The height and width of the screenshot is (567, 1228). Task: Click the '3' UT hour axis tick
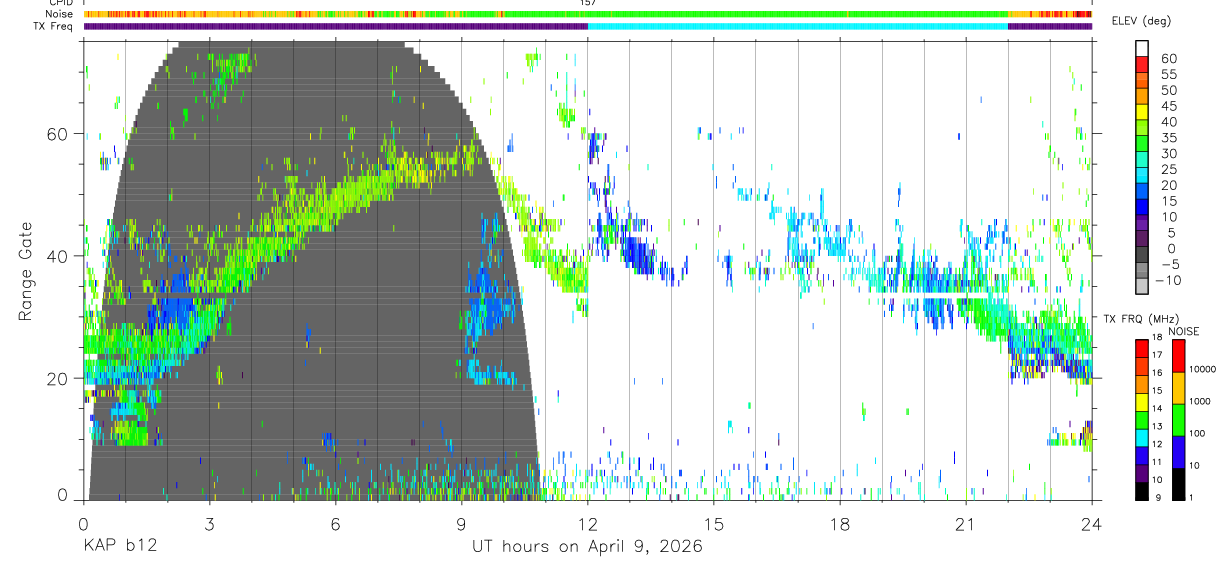(209, 524)
